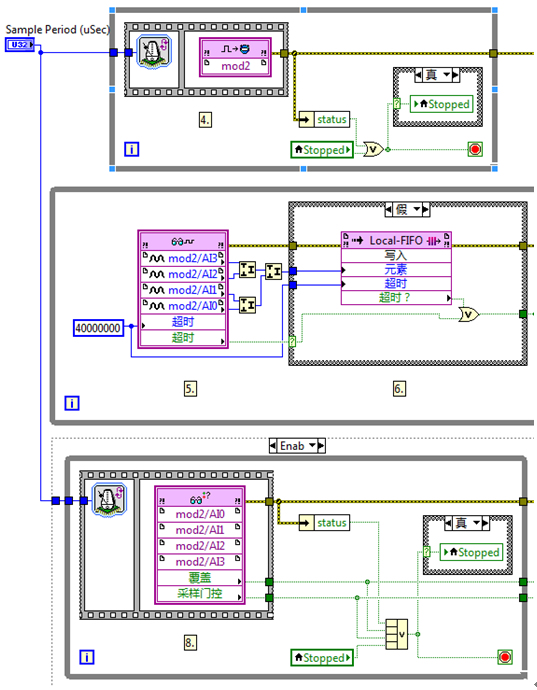
Task: Select the Sample Period U32 control terminal
Action: 20,44
